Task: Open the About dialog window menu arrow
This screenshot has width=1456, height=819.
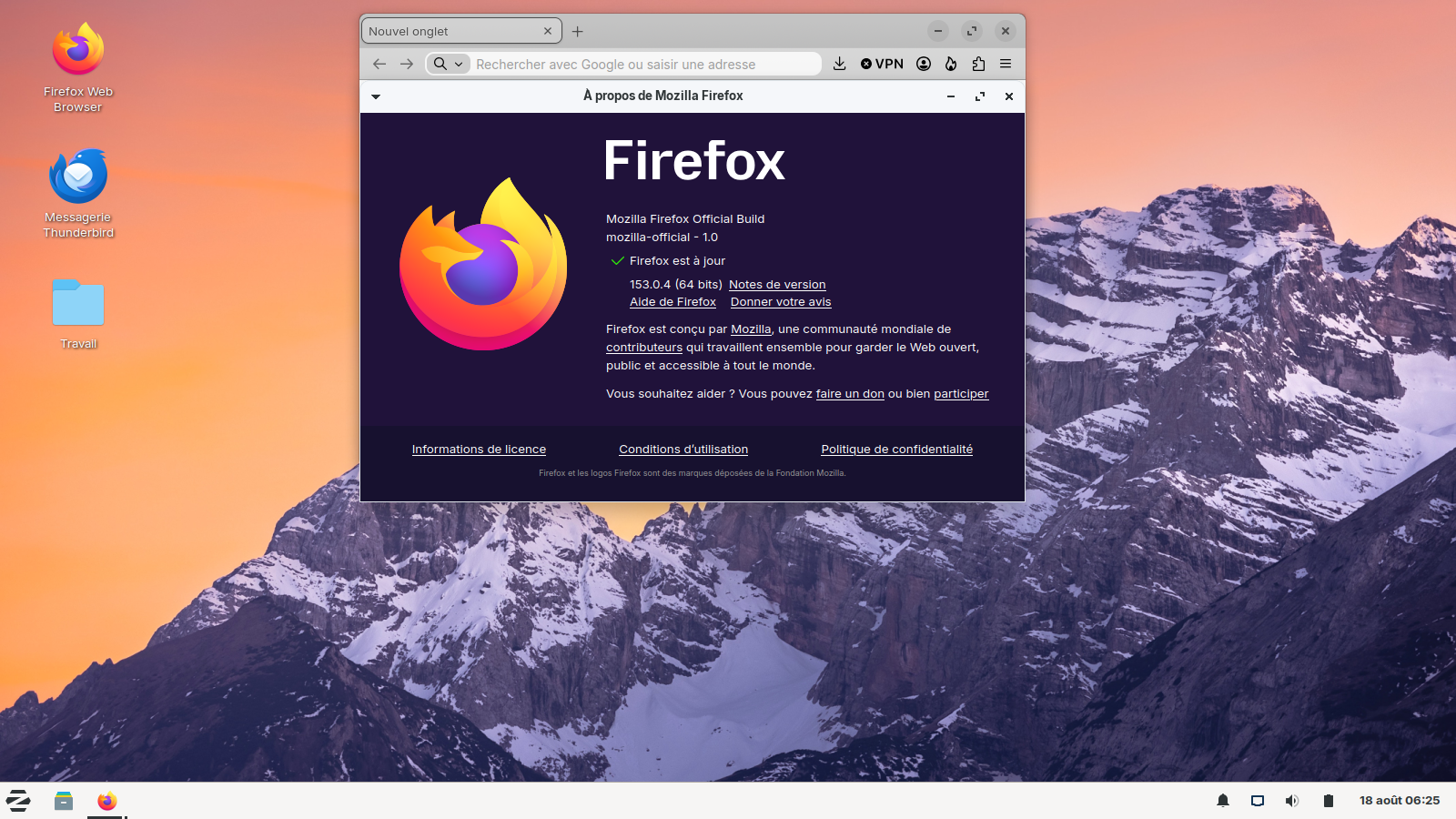Action: click(x=376, y=96)
